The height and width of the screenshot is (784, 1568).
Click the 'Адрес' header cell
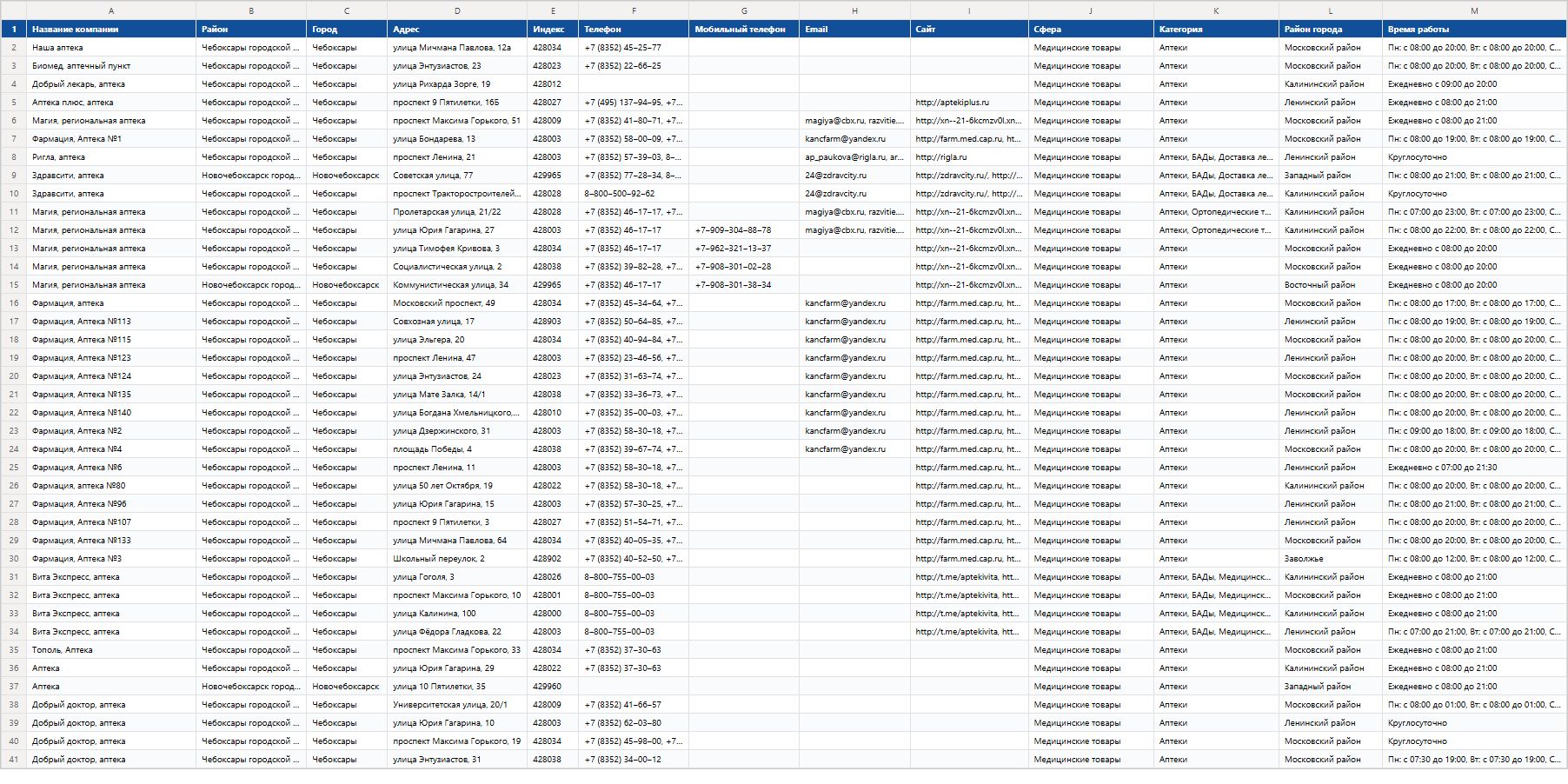(x=457, y=29)
